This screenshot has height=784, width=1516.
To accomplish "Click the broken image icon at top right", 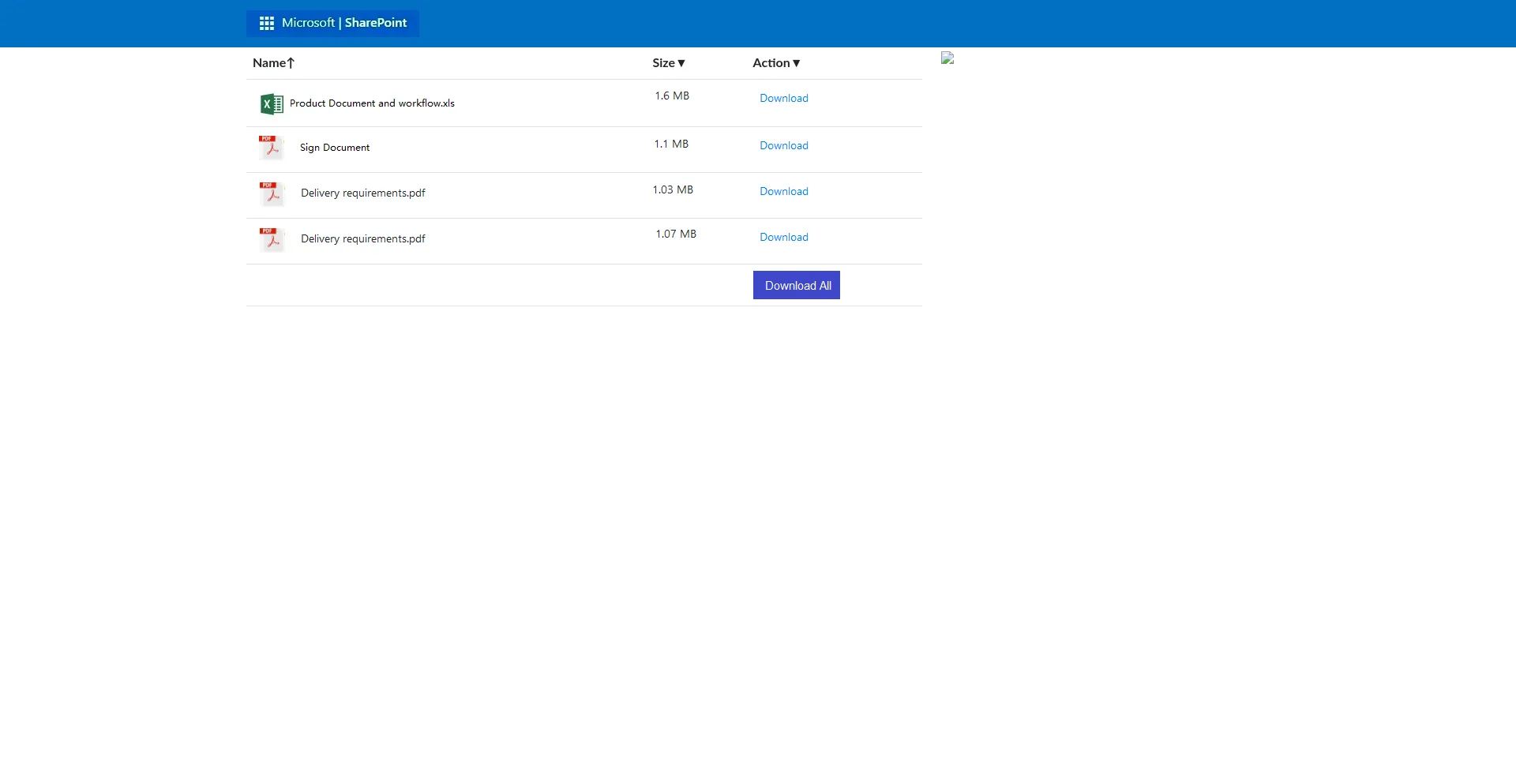I will pyautogui.click(x=947, y=58).
